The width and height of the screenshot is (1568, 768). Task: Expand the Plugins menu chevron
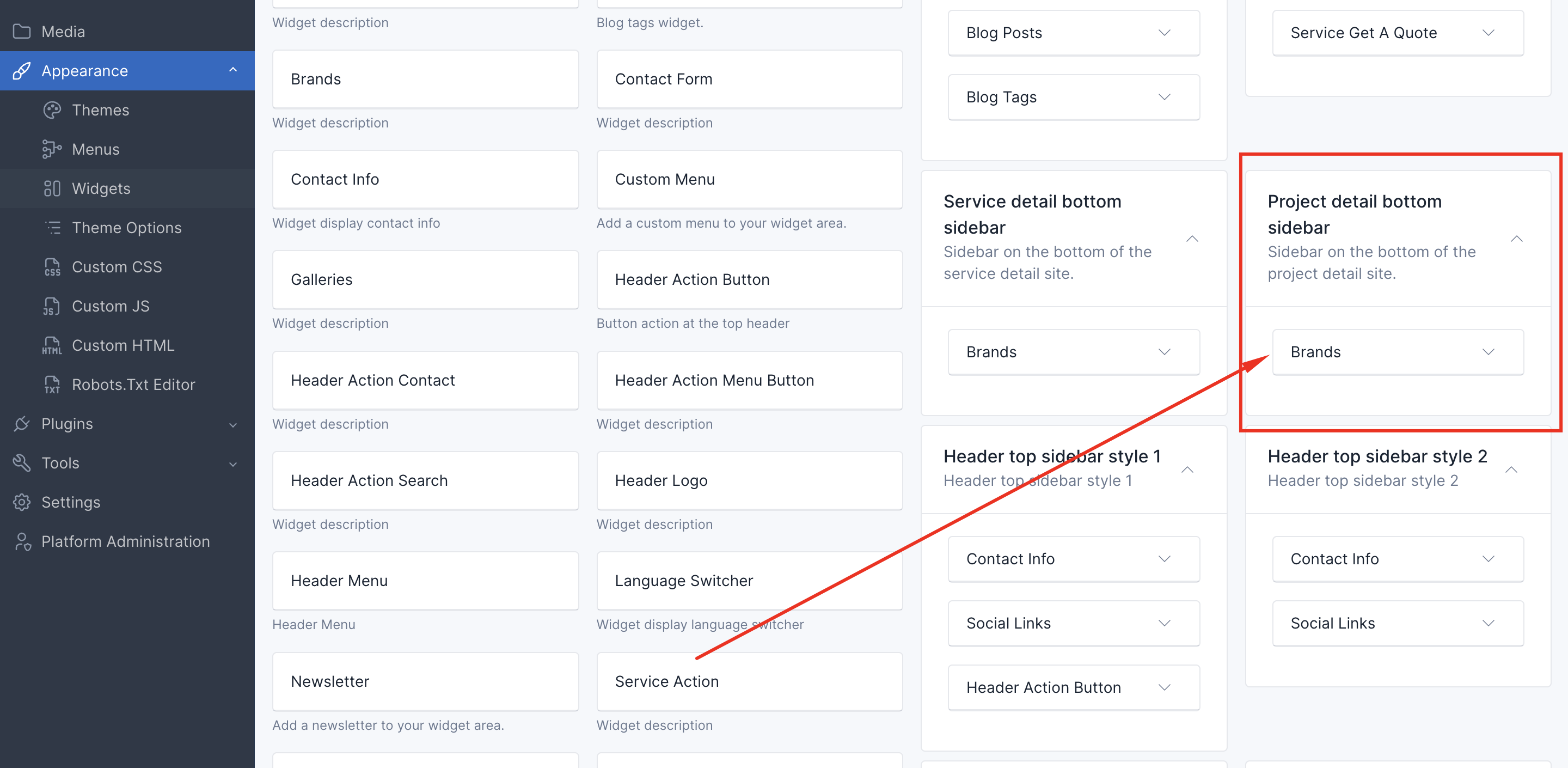(x=233, y=424)
